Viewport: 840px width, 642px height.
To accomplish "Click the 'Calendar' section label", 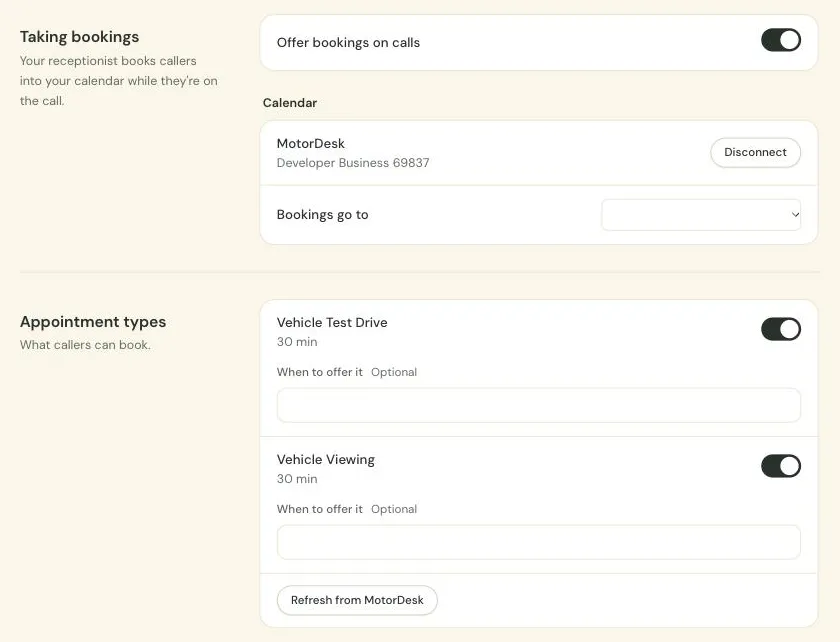I will [x=290, y=103].
